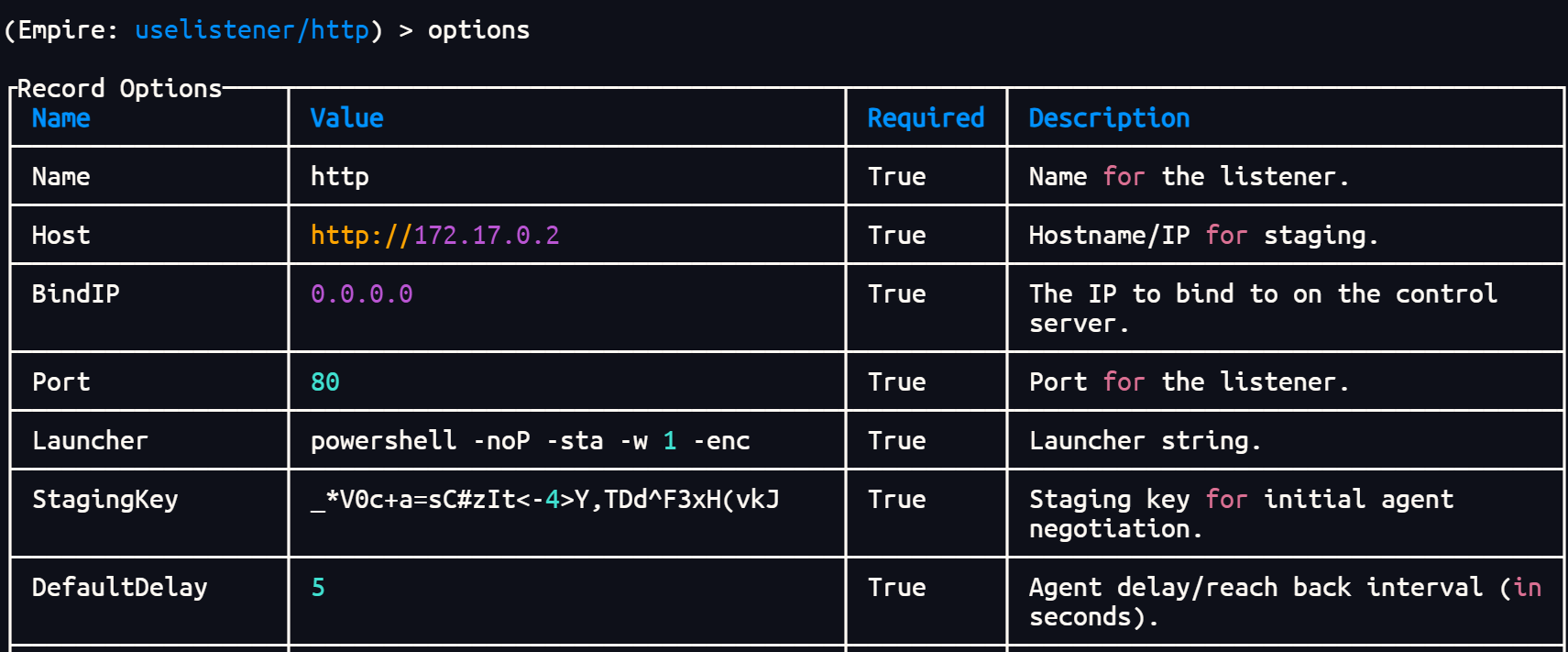Click the http://172.17.0.2 Host value
The width and height of the screenshot is (1568, 652).
pos(434,236)
